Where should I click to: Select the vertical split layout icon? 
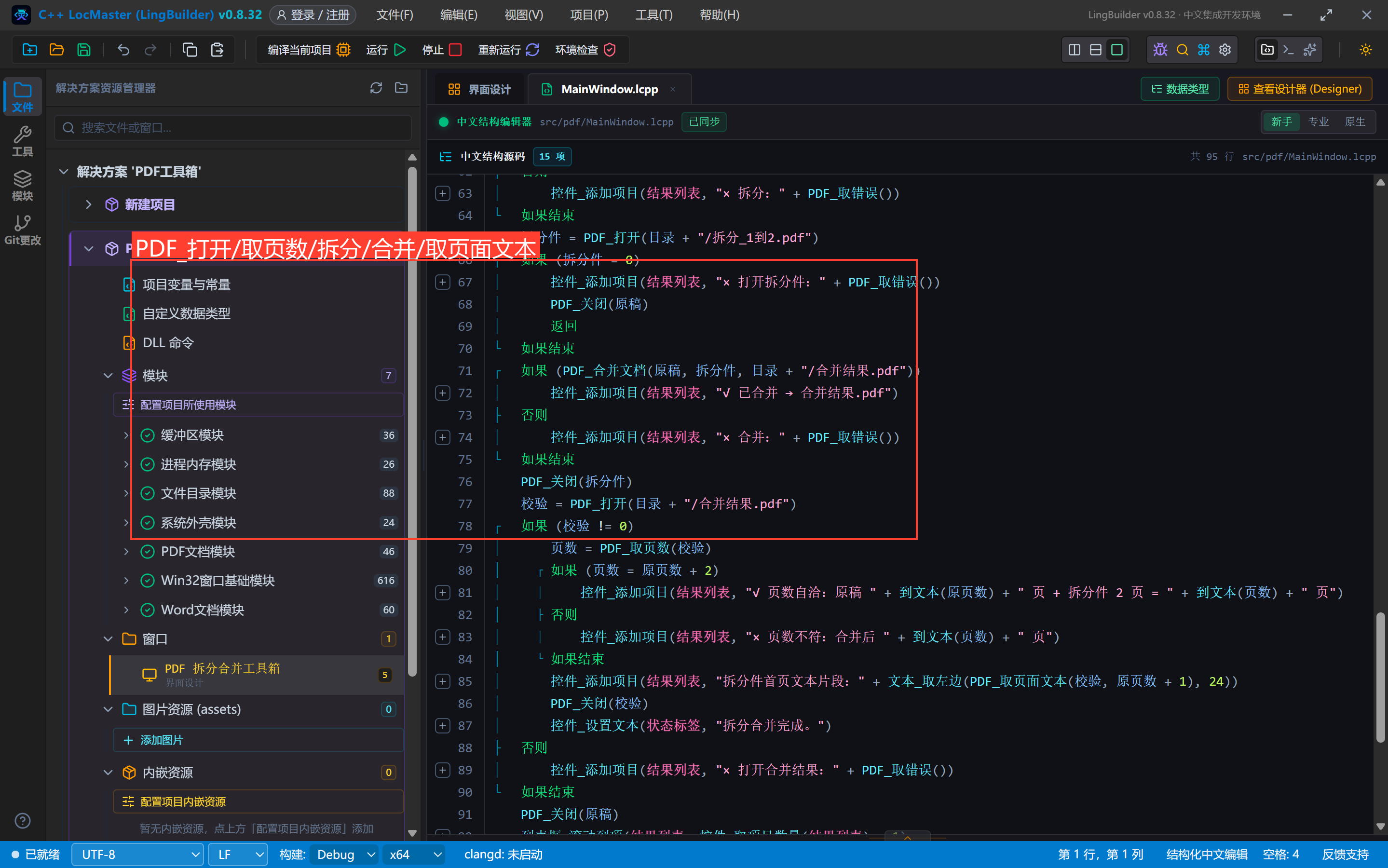coord(1075,50)
